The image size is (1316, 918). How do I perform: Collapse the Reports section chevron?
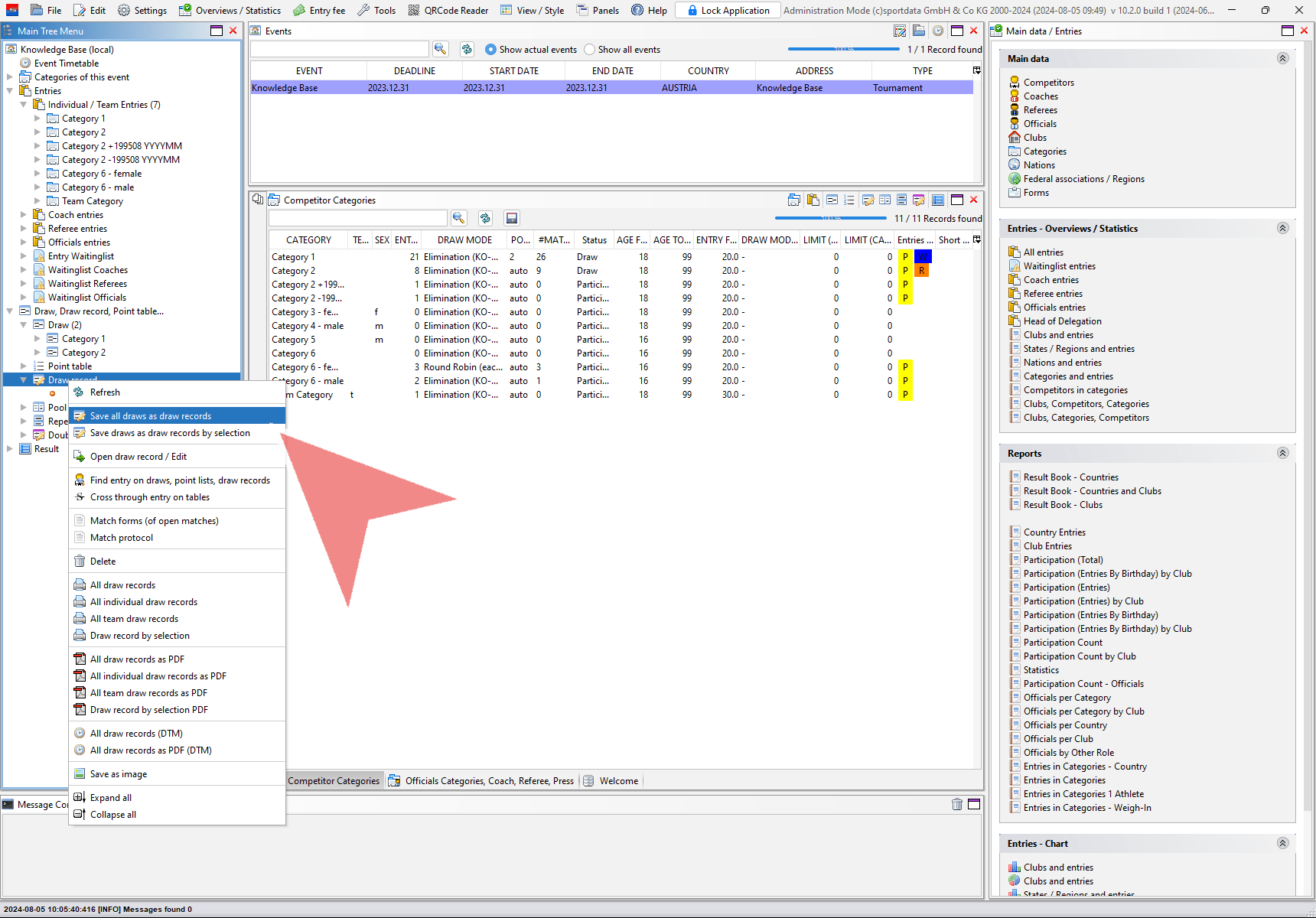click(x=1282, y=453)
